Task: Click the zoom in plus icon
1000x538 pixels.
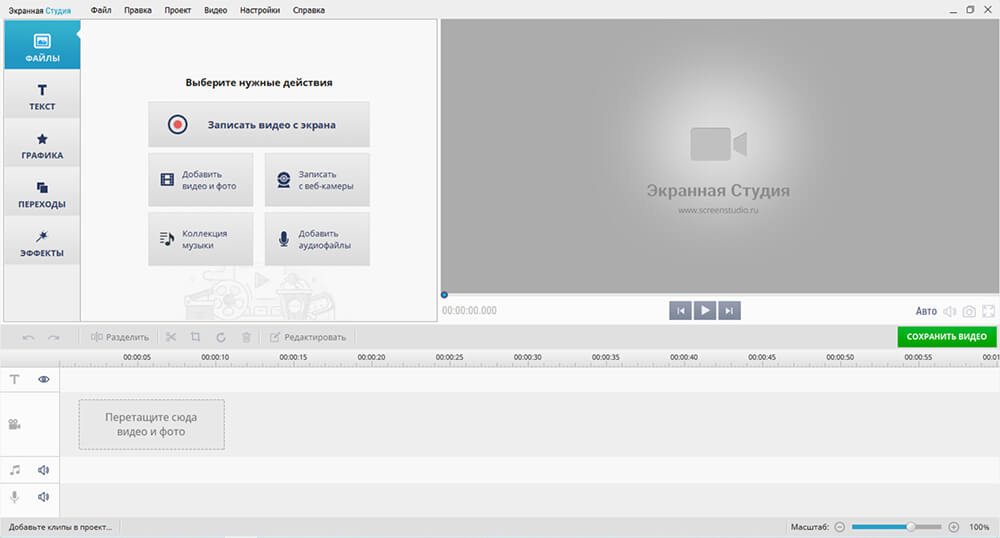Action: click(x=953, y=527)
